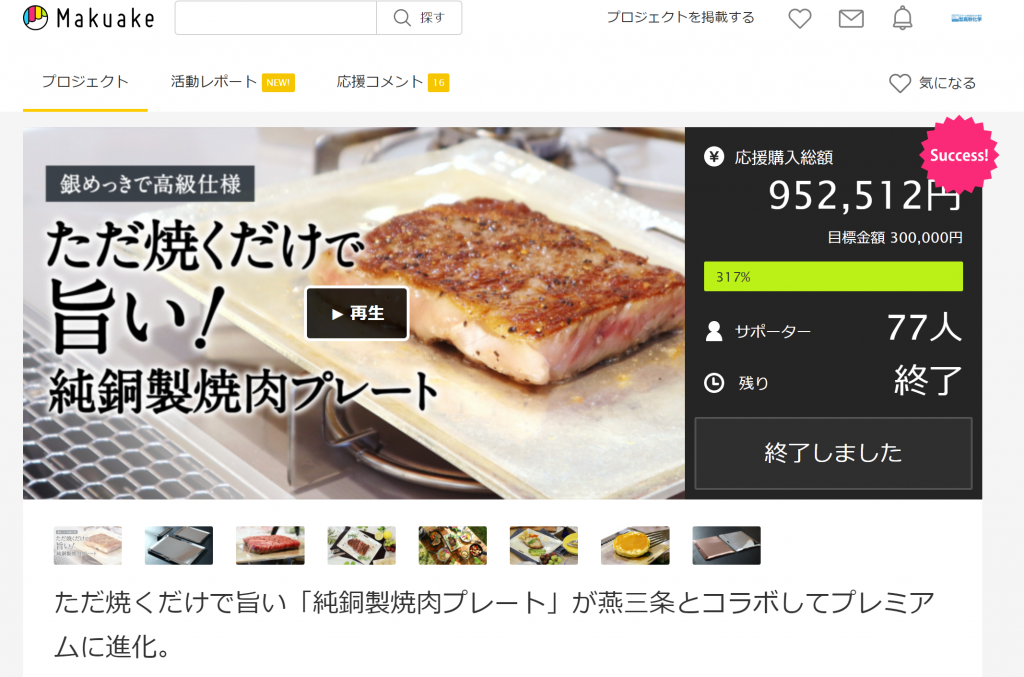Screen dimensions: 1024x677
Task: Select the empty metal plates thumbnail
Action: pyautogui.click(x=179, y=546)
